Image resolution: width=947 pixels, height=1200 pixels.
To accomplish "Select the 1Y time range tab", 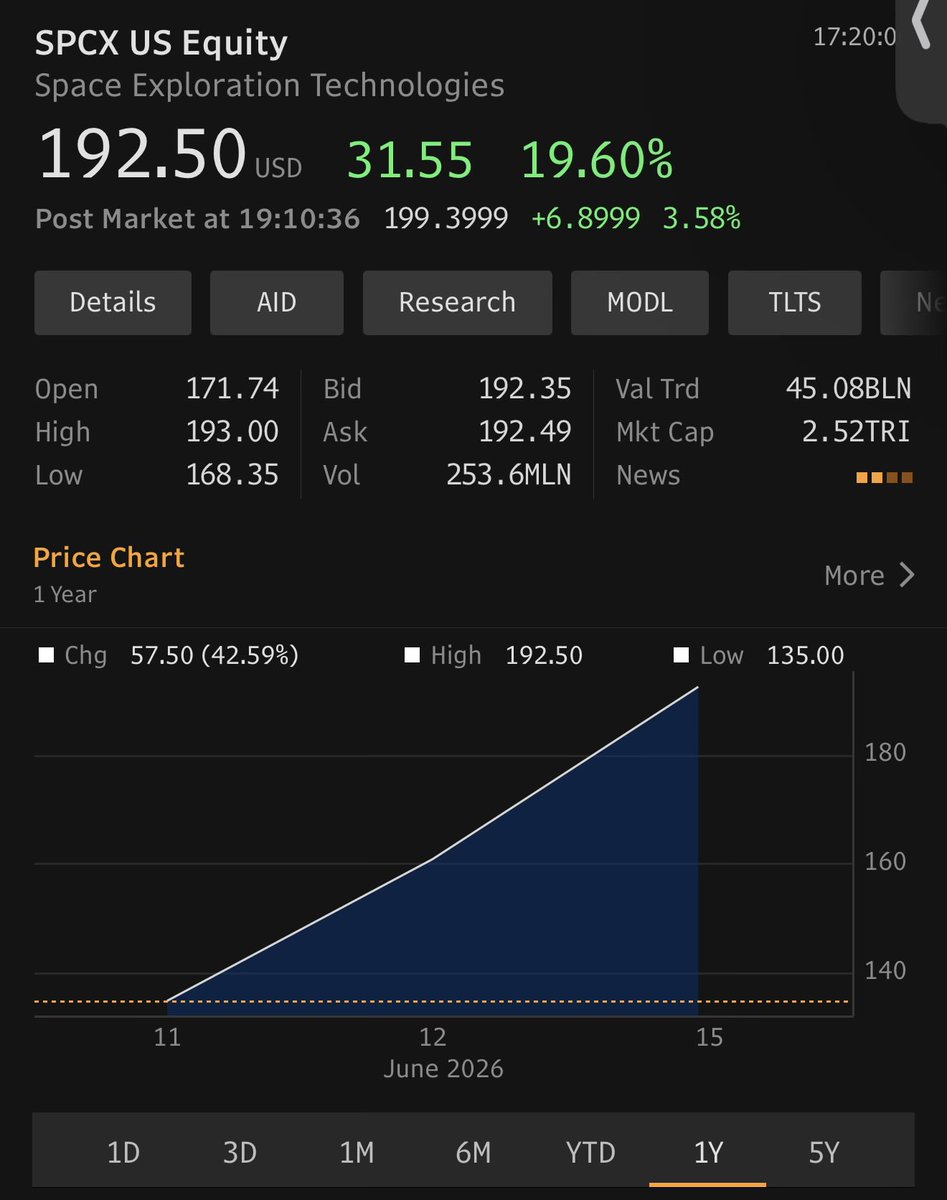I will [x=707, y=1152].
